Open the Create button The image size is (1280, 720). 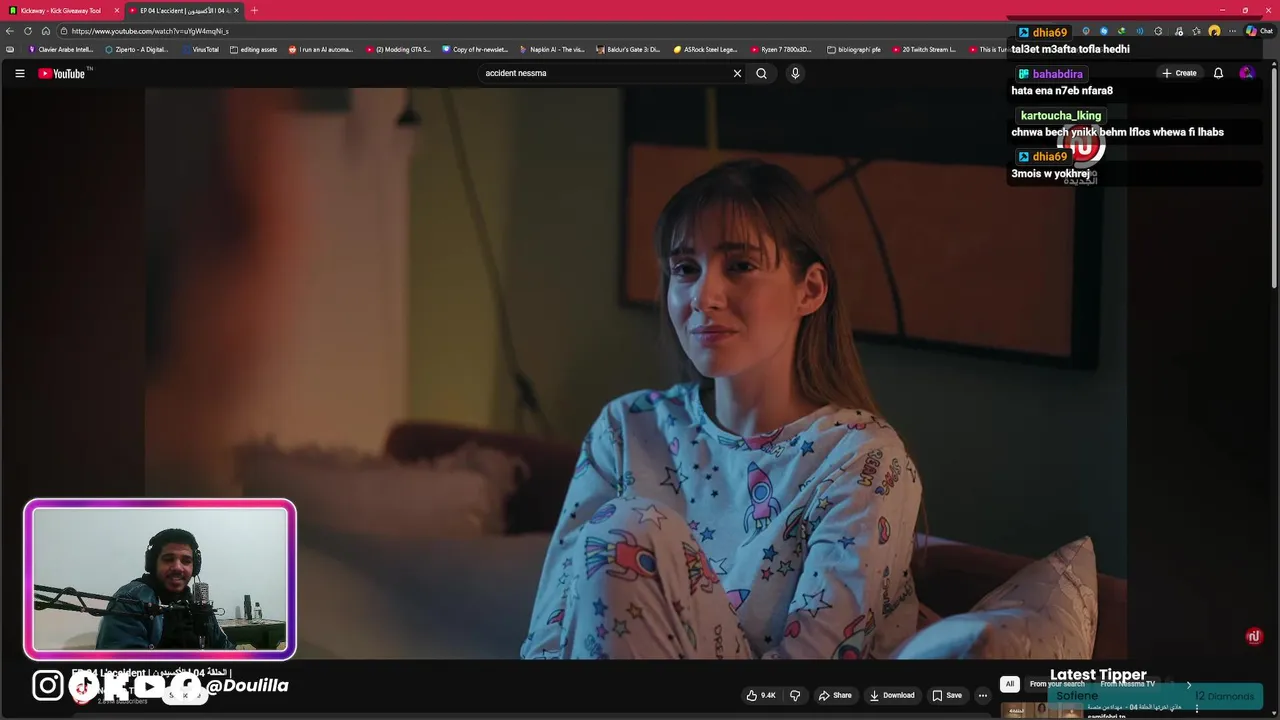pos(1179,73)
